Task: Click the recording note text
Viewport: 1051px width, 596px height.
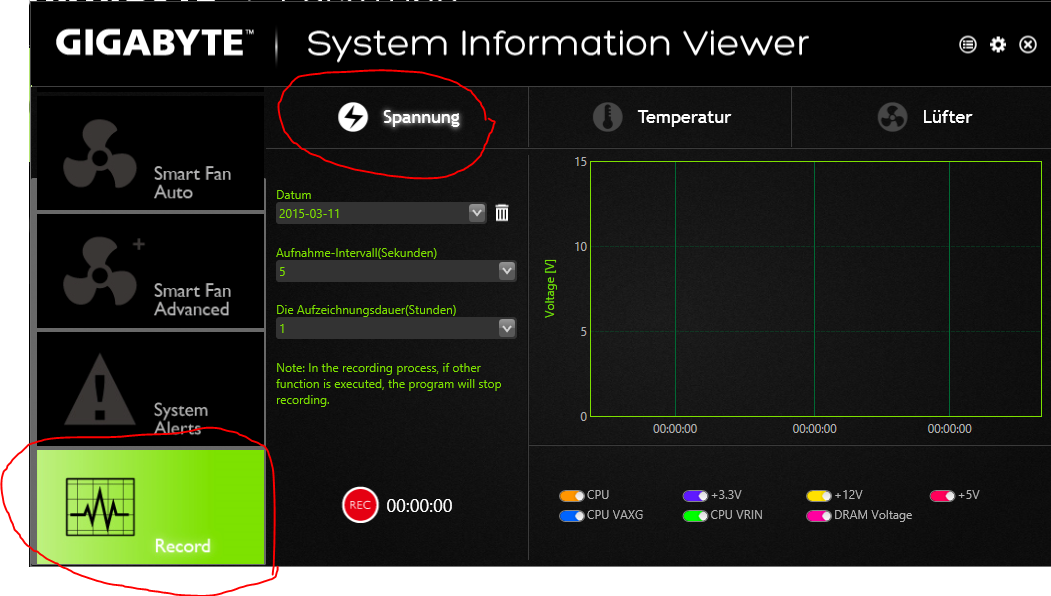Action: [x=389, y=384]
